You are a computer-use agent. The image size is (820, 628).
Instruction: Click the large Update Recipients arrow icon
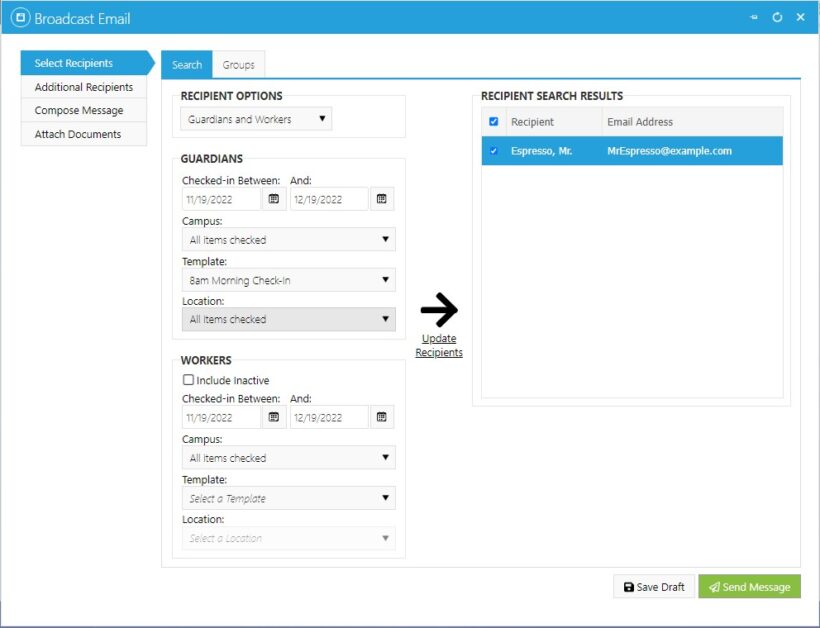point(439,311)
